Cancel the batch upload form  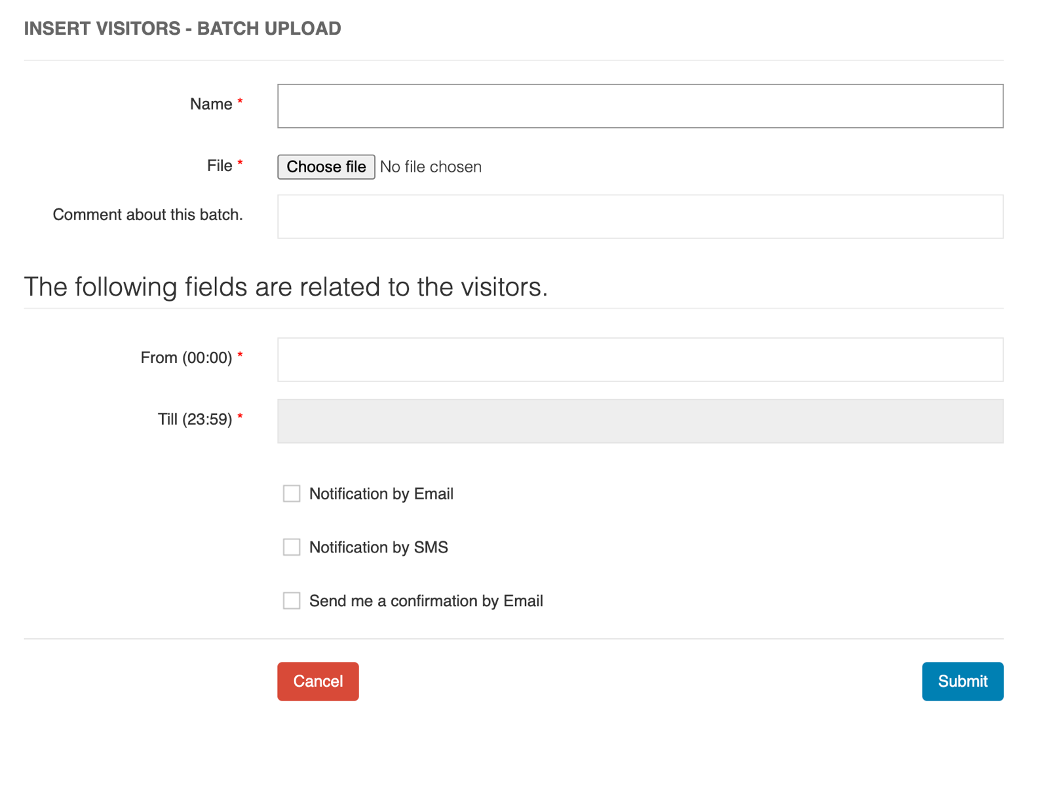pos(318,681)
